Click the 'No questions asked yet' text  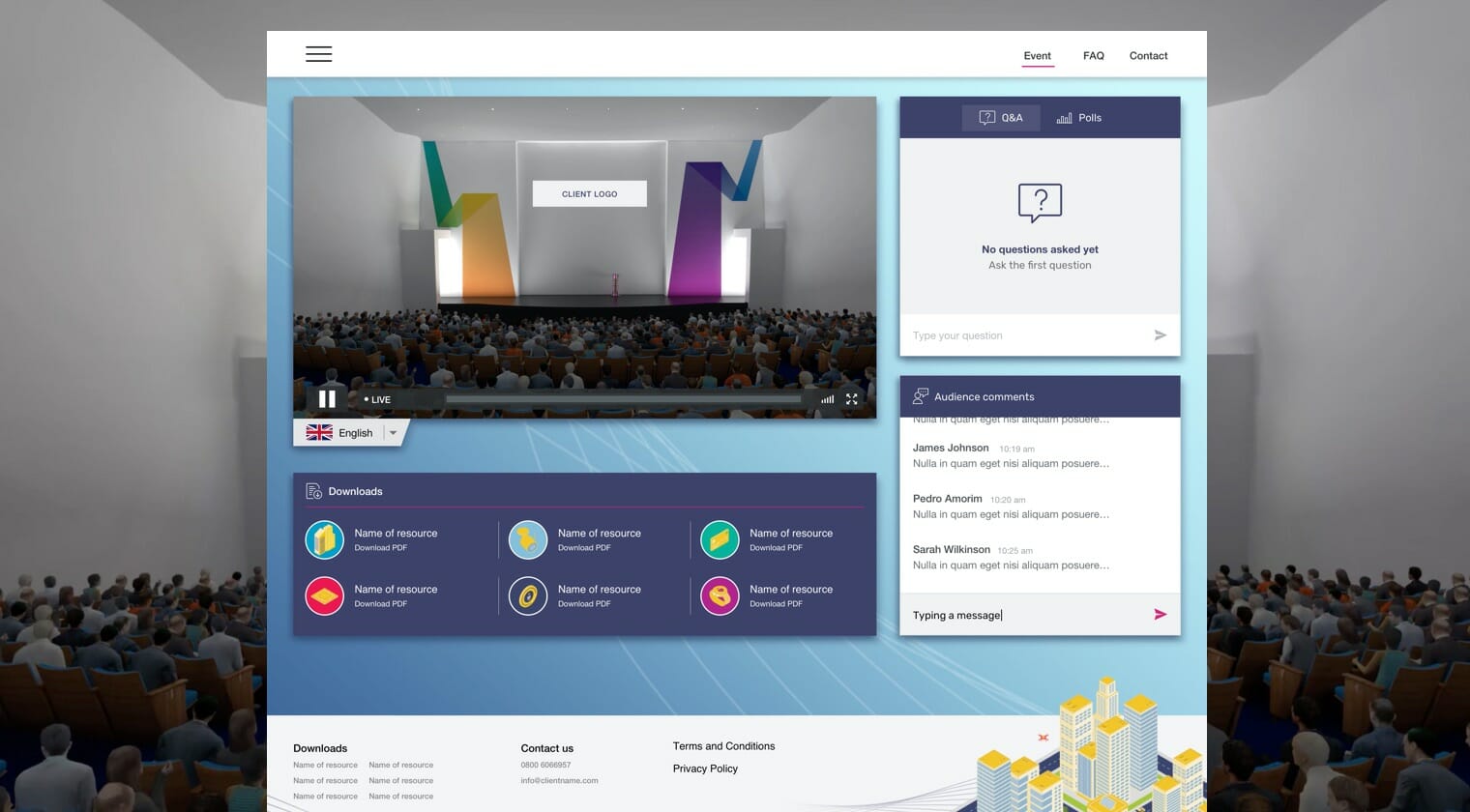[1040, 249]
